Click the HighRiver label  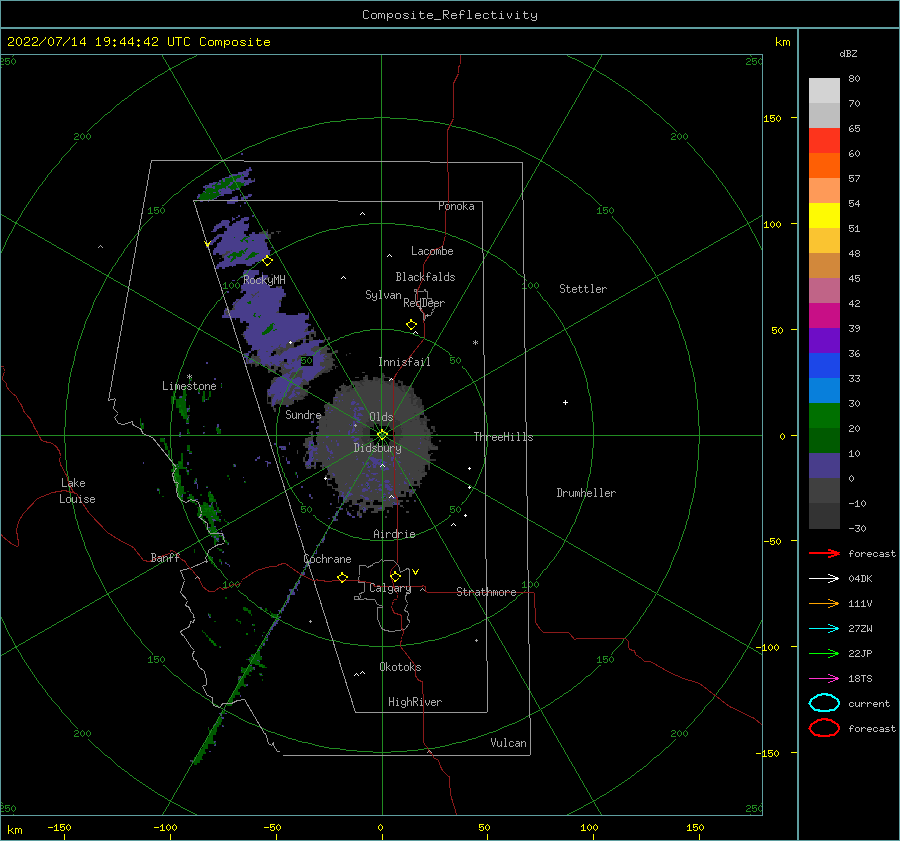coord(415,702)
